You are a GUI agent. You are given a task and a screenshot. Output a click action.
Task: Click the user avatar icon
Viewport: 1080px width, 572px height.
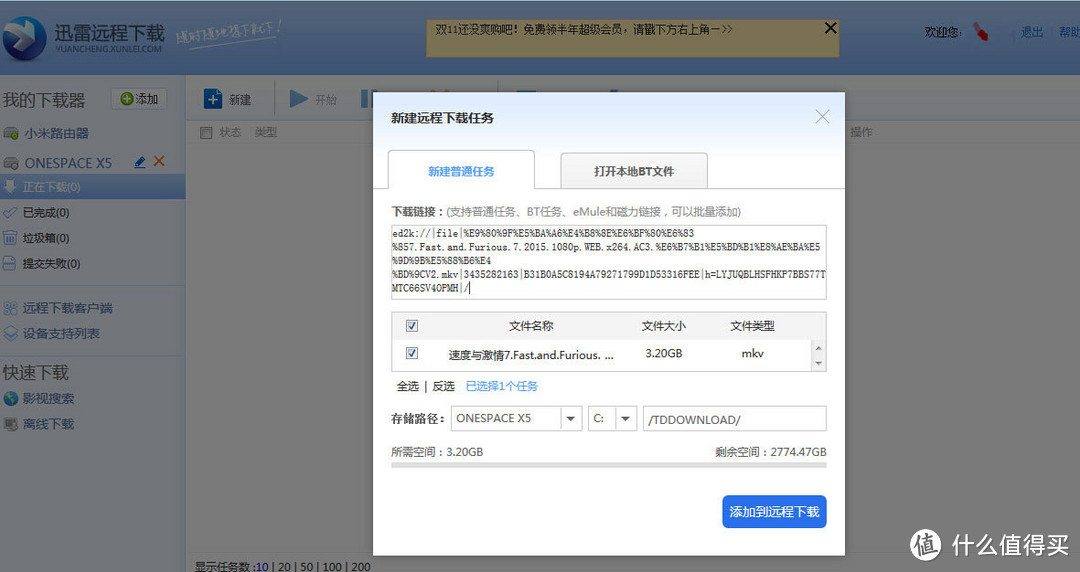coord(981,32)
